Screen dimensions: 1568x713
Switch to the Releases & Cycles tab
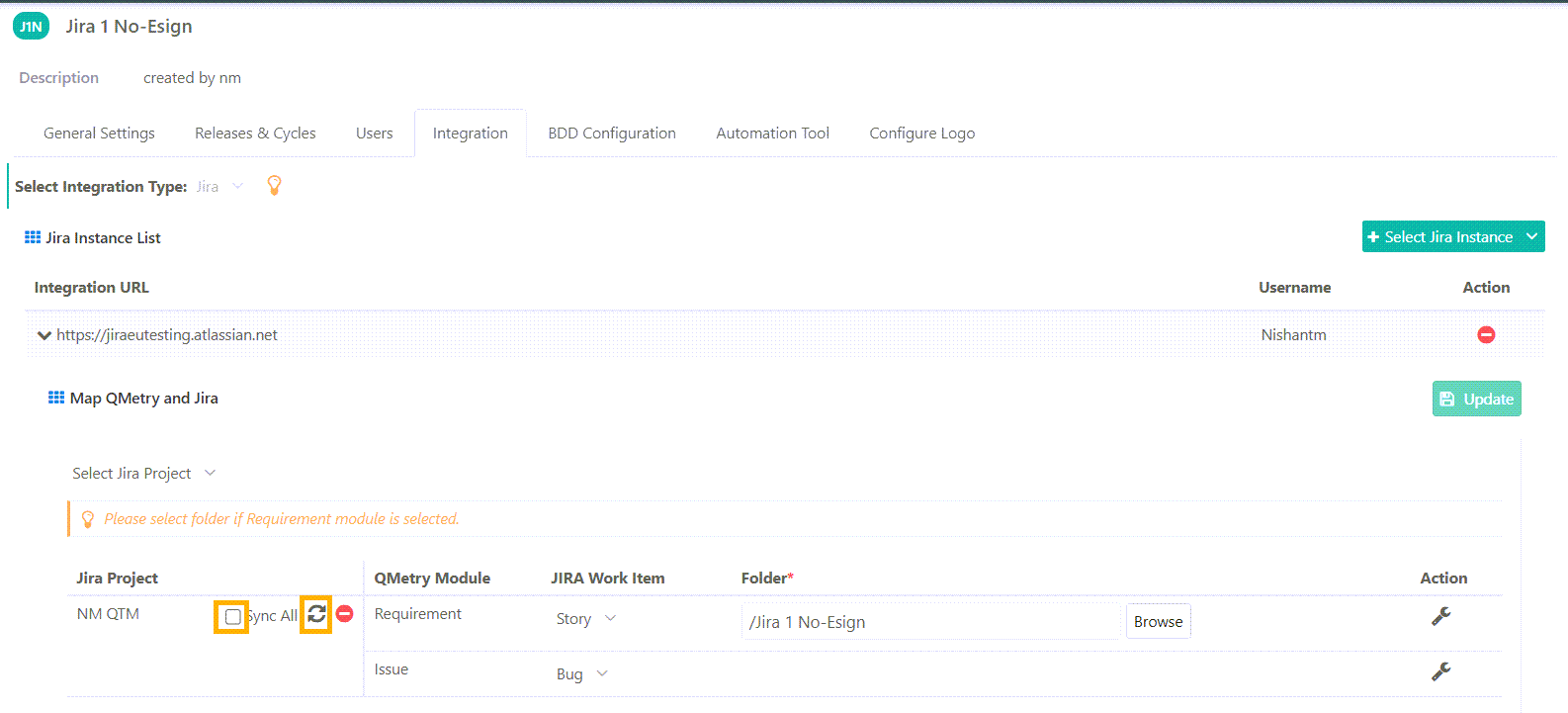(255, 134)
